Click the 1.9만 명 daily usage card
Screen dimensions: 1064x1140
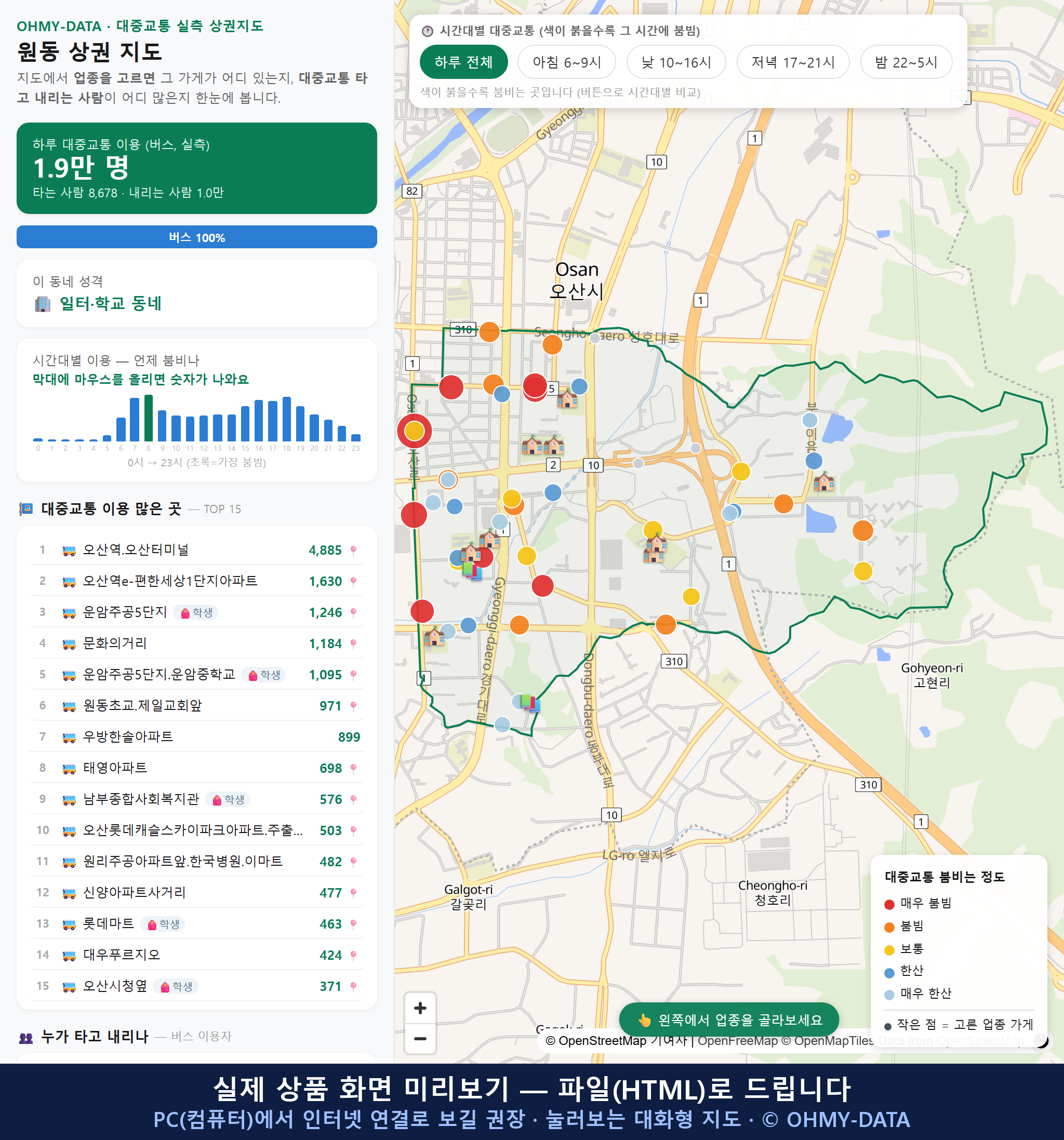[x=197, y=168]
